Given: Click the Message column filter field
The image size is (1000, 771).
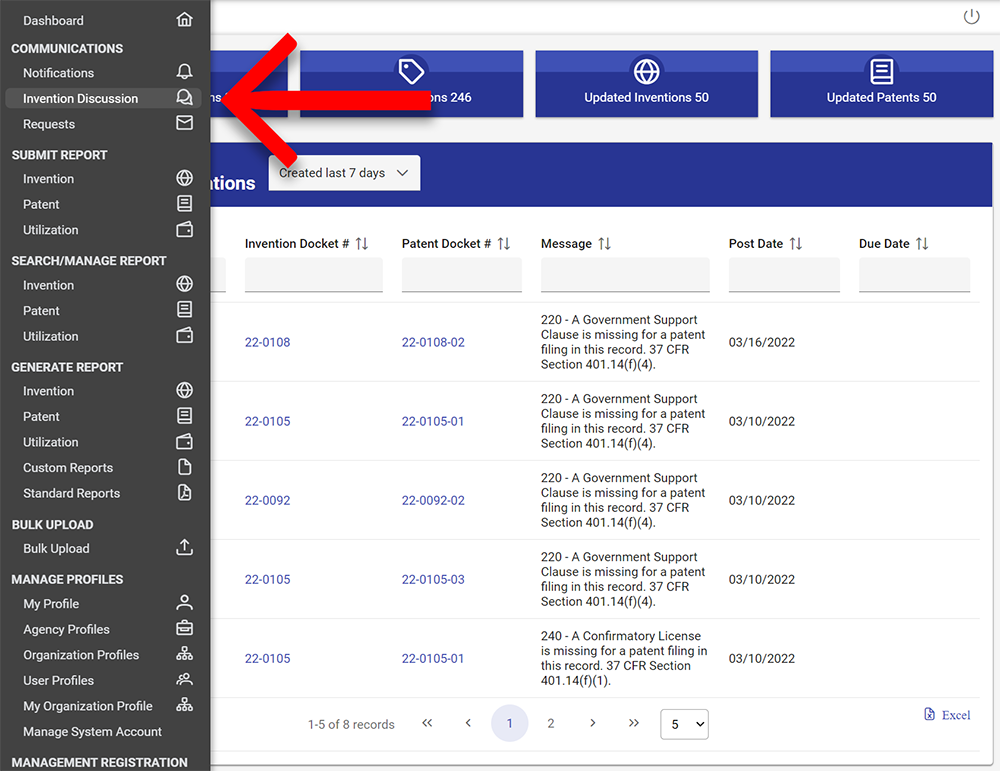Looking at the screenshot, I should click(x=625, y=274).
